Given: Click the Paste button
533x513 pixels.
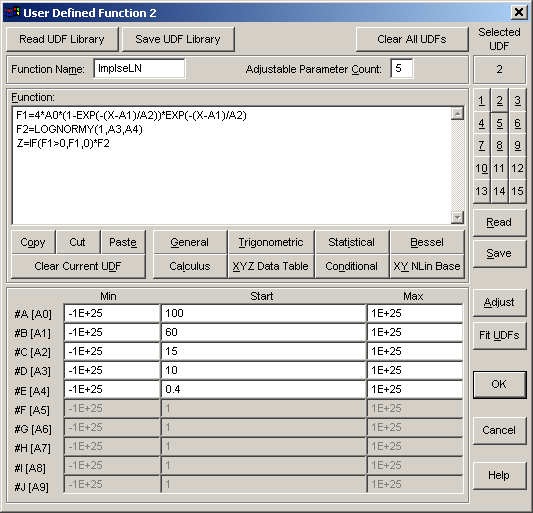Looking at the screenshot, I should [123, 242].
